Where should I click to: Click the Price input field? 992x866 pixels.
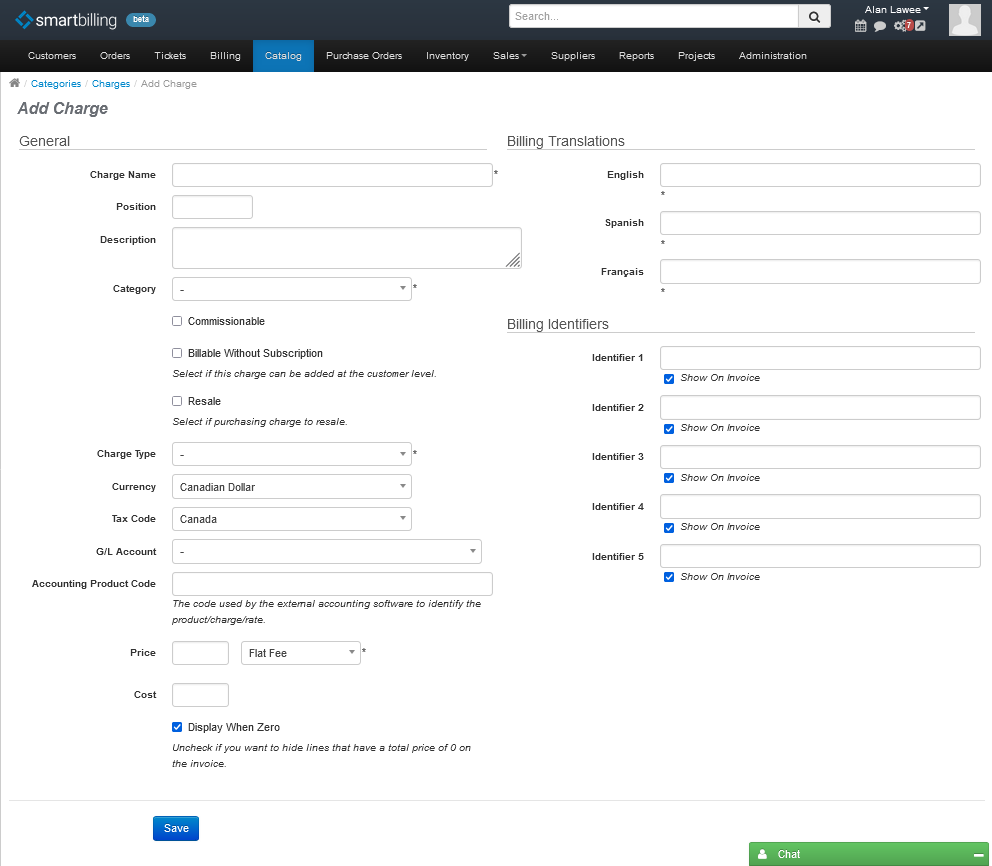[x=201, y=653]
